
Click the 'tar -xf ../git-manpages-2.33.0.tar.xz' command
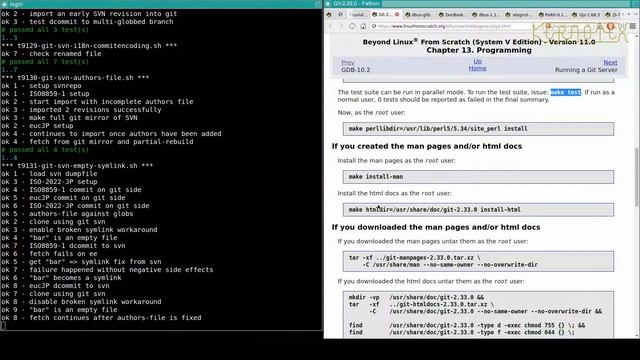478,261
